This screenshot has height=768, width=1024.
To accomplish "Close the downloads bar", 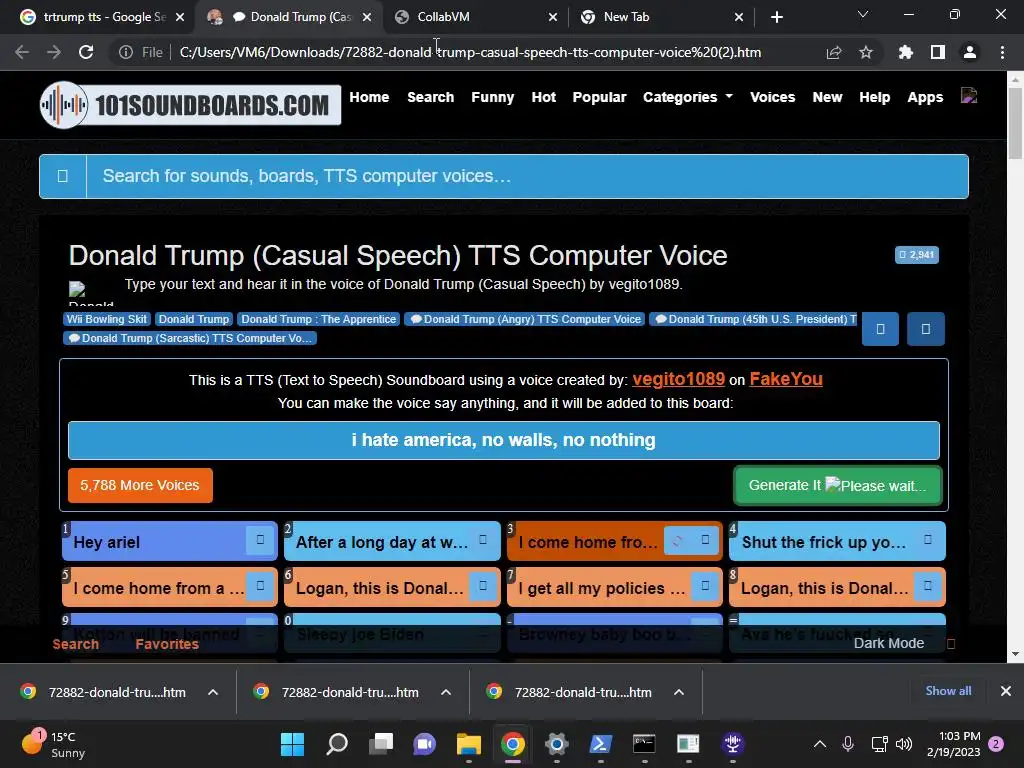I will click(1006, 691).
